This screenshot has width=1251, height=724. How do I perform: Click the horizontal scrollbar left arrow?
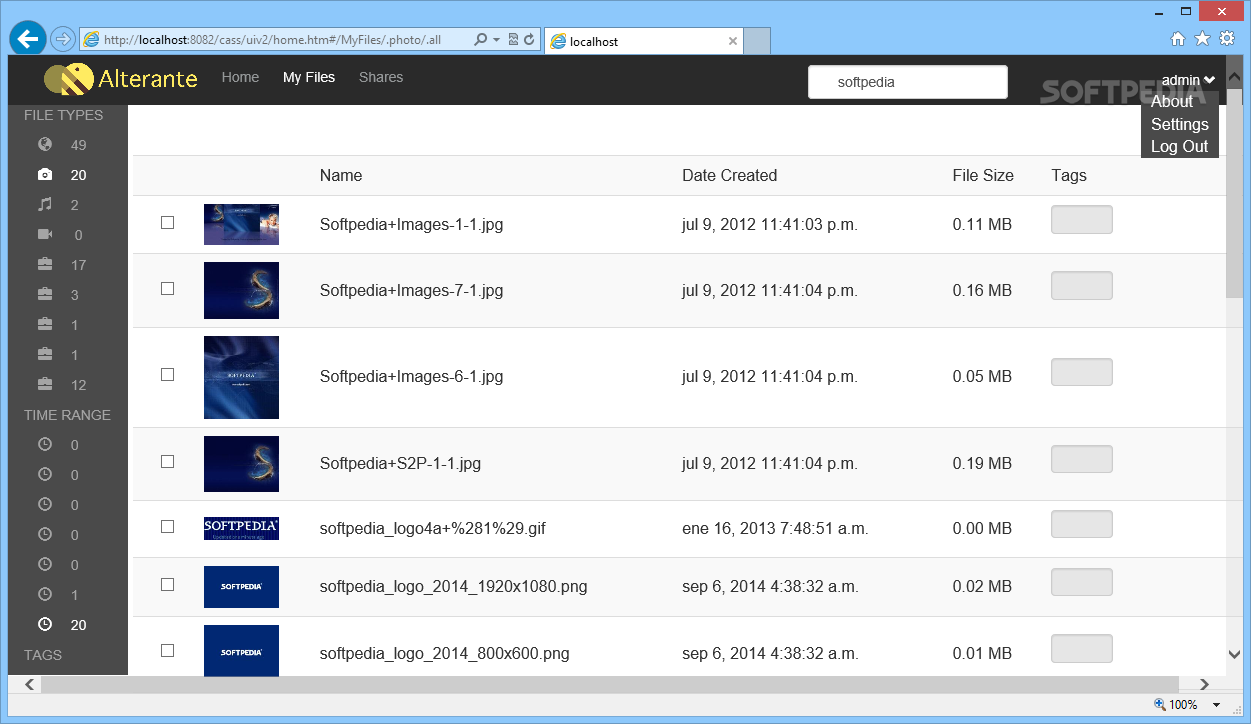30,685
